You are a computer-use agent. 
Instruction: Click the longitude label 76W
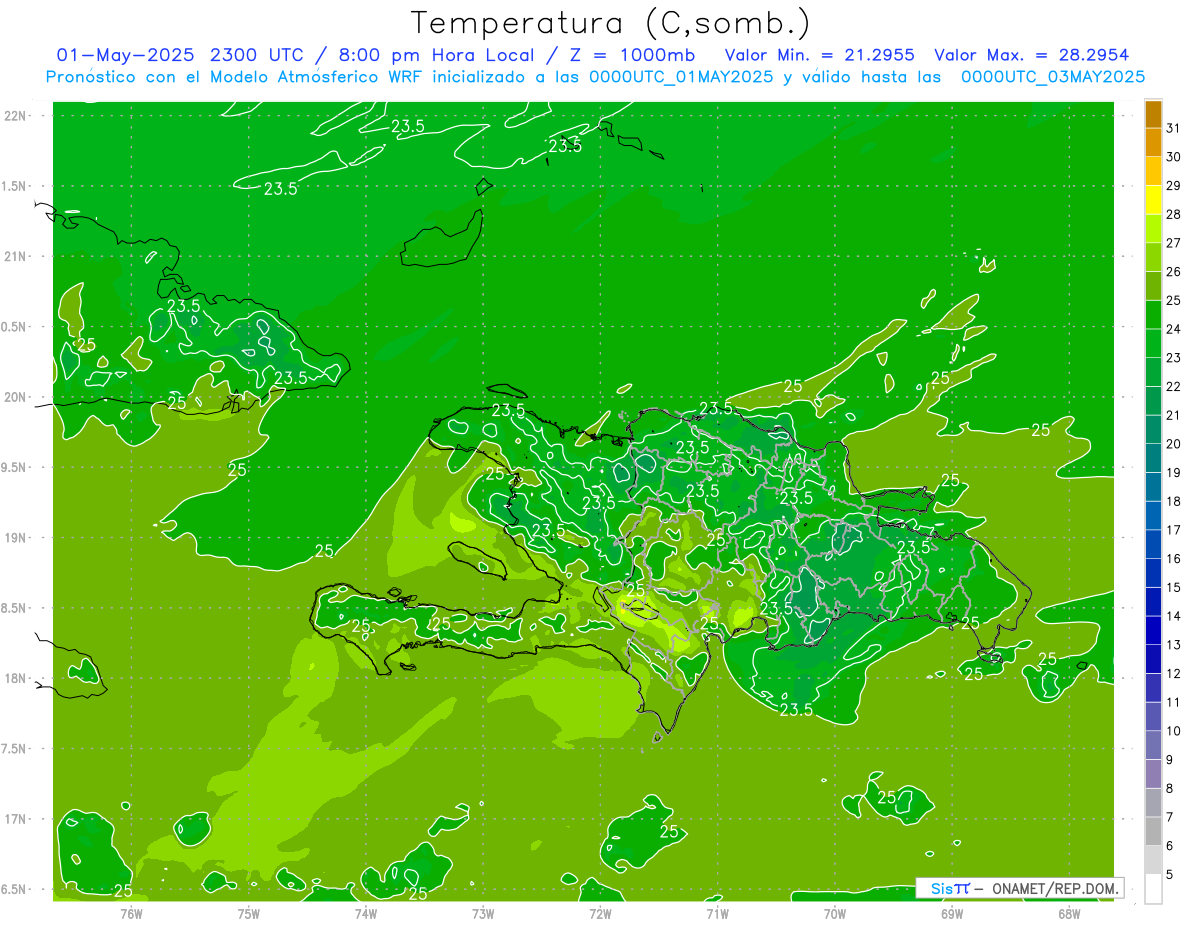(x=131, y=914)
